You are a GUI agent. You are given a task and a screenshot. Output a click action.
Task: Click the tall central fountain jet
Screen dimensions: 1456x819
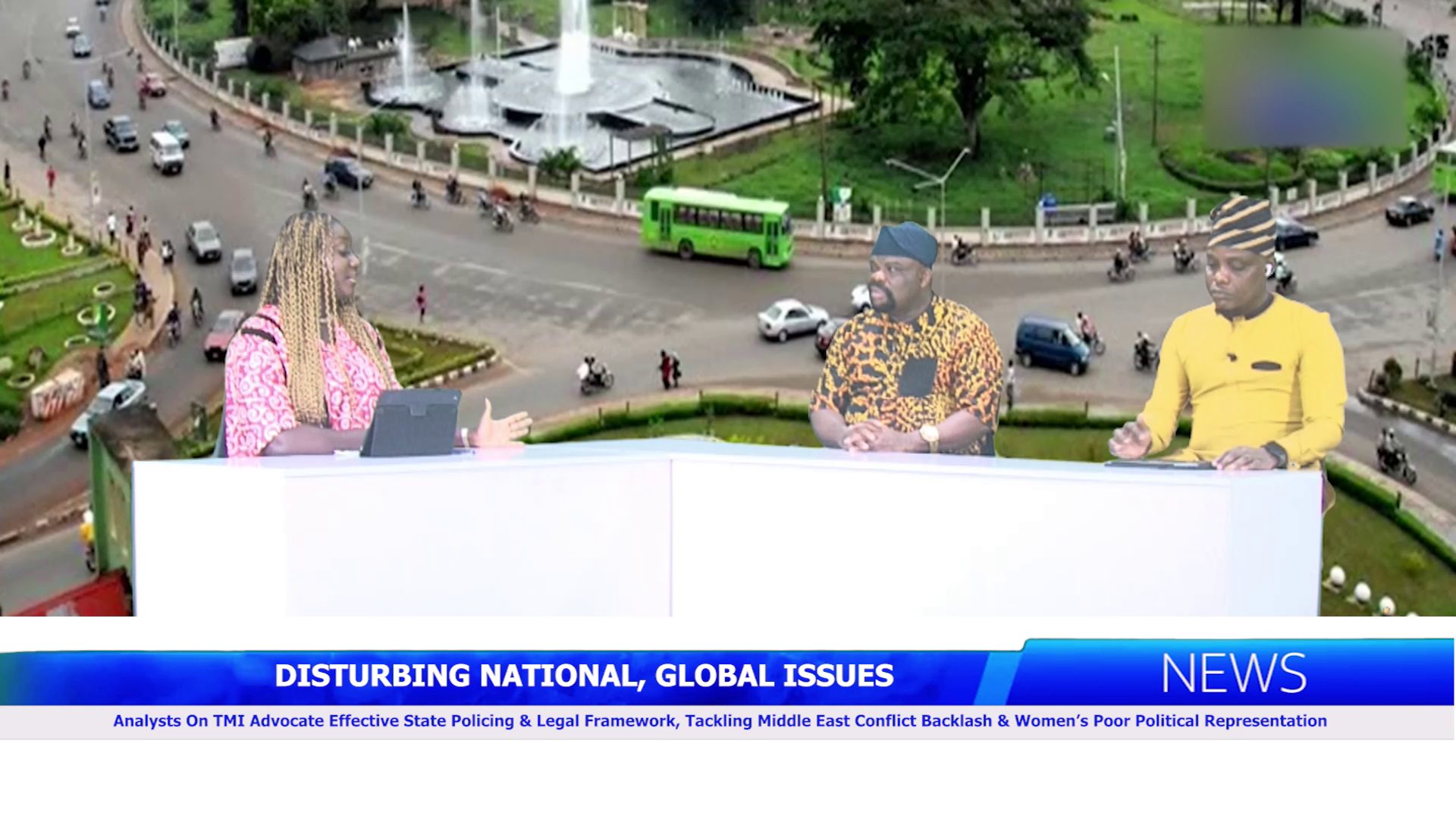click(574, 45)
